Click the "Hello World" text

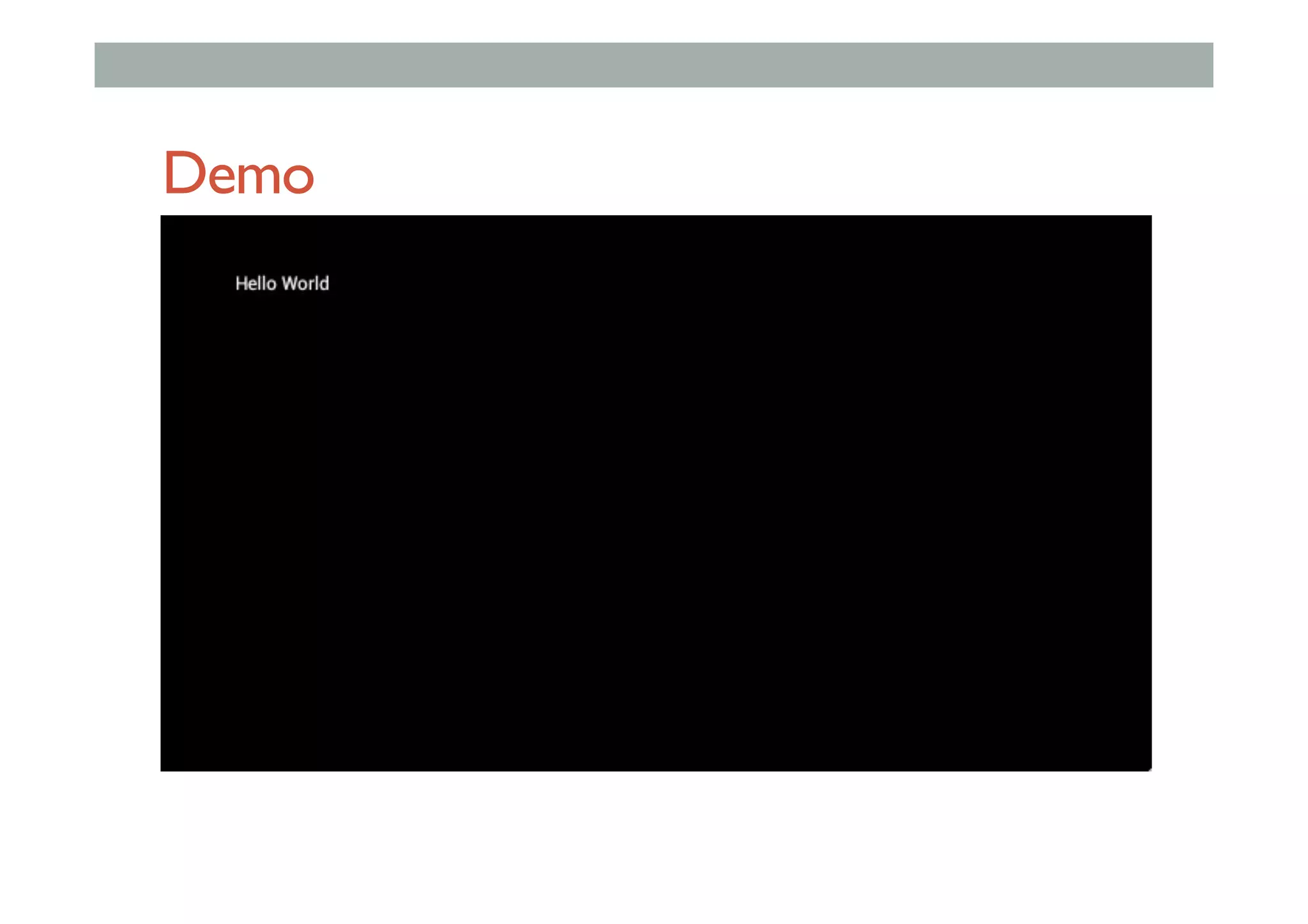[282, 284]
